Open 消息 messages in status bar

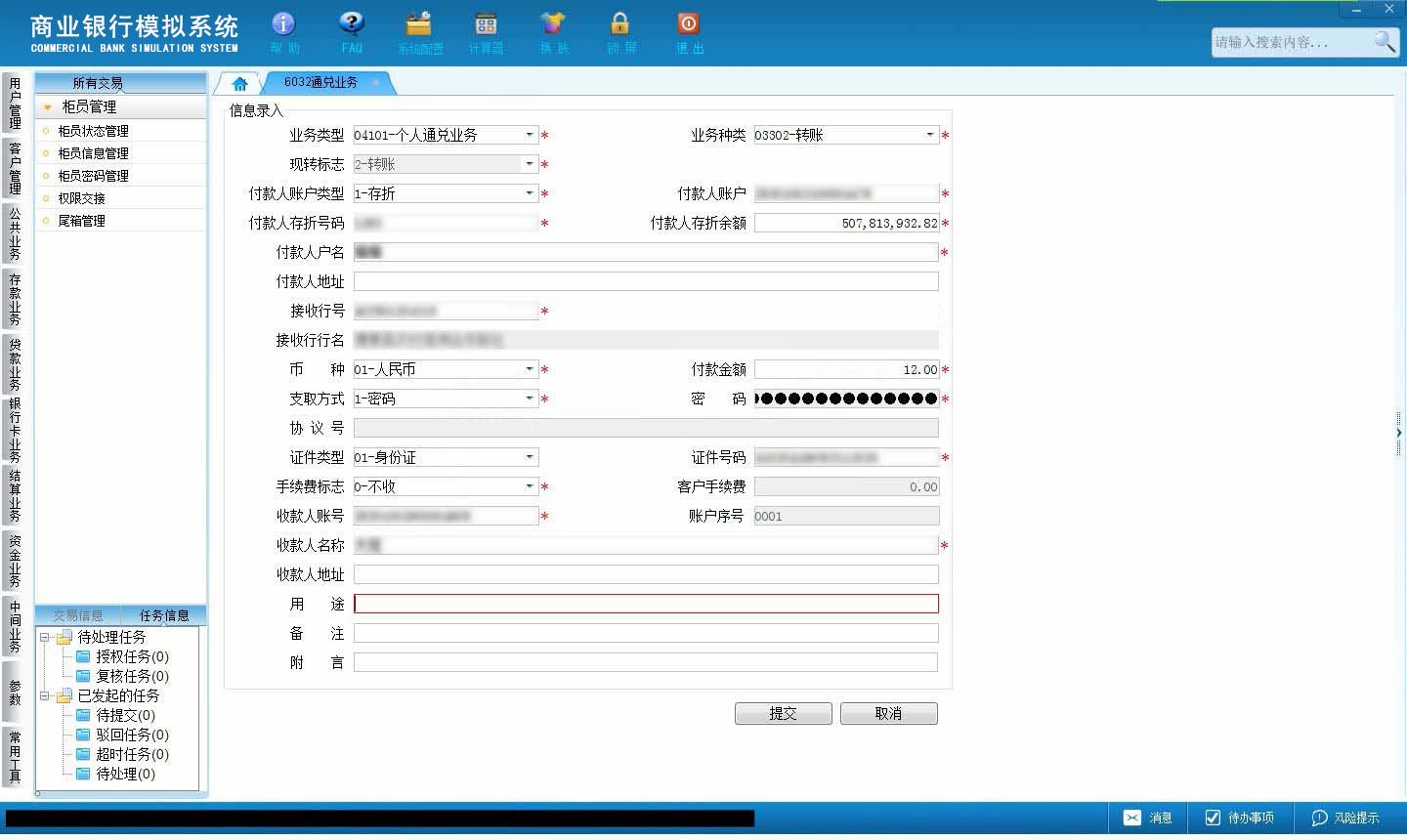(1147, 818)
